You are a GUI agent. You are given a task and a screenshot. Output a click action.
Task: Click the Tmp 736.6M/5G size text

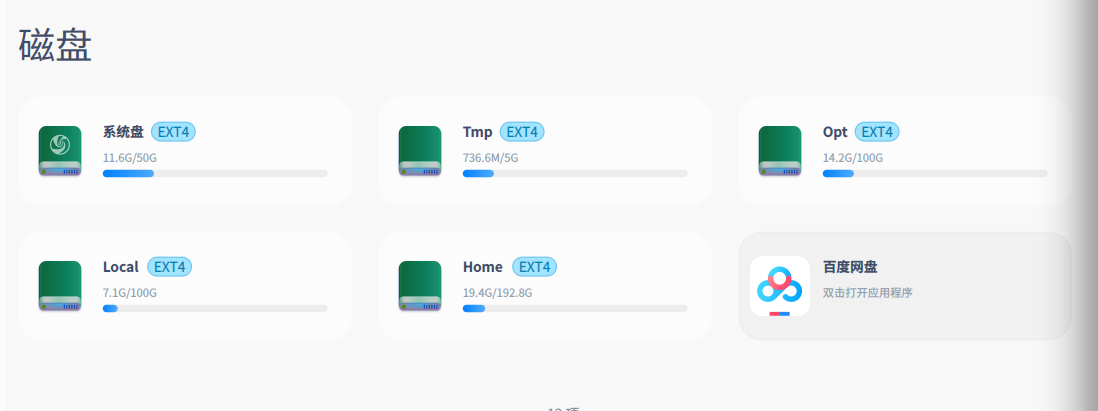click(x=491, y=157)
